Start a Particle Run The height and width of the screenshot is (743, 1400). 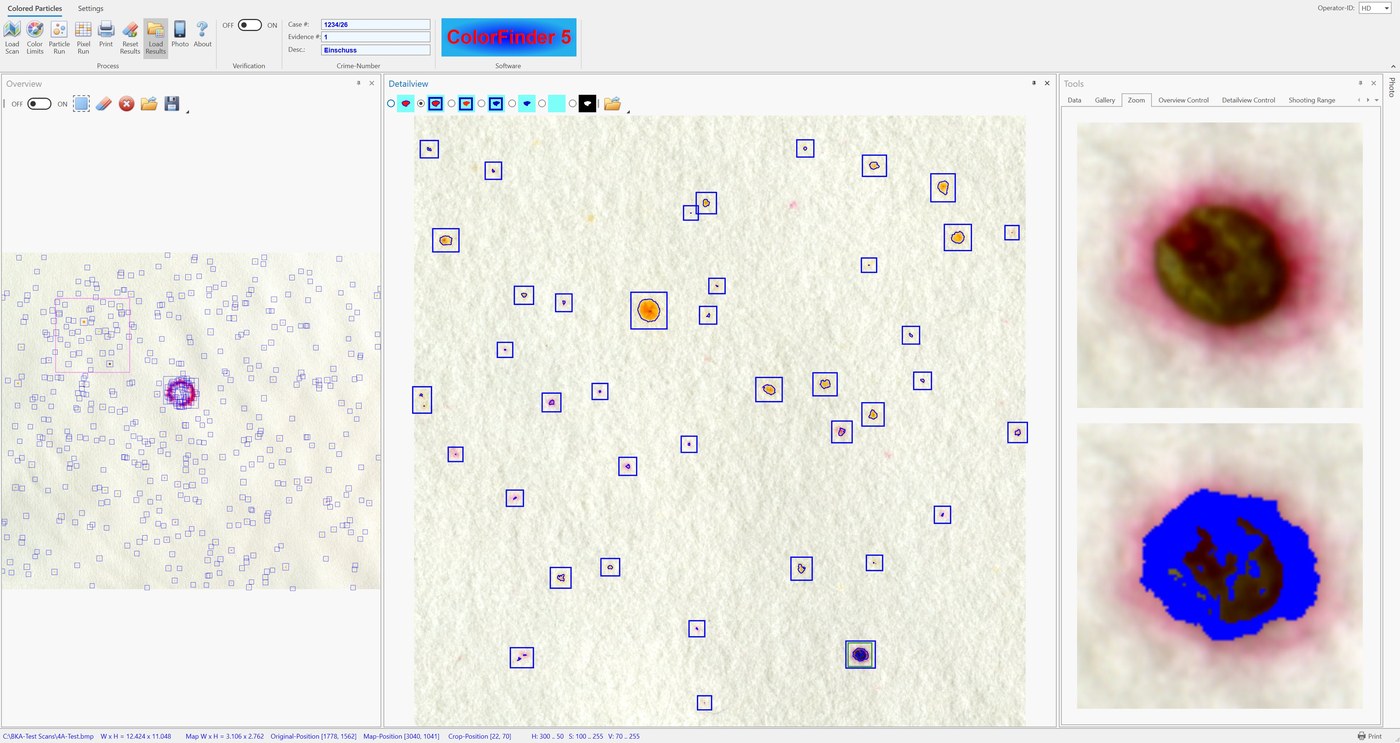59,37
